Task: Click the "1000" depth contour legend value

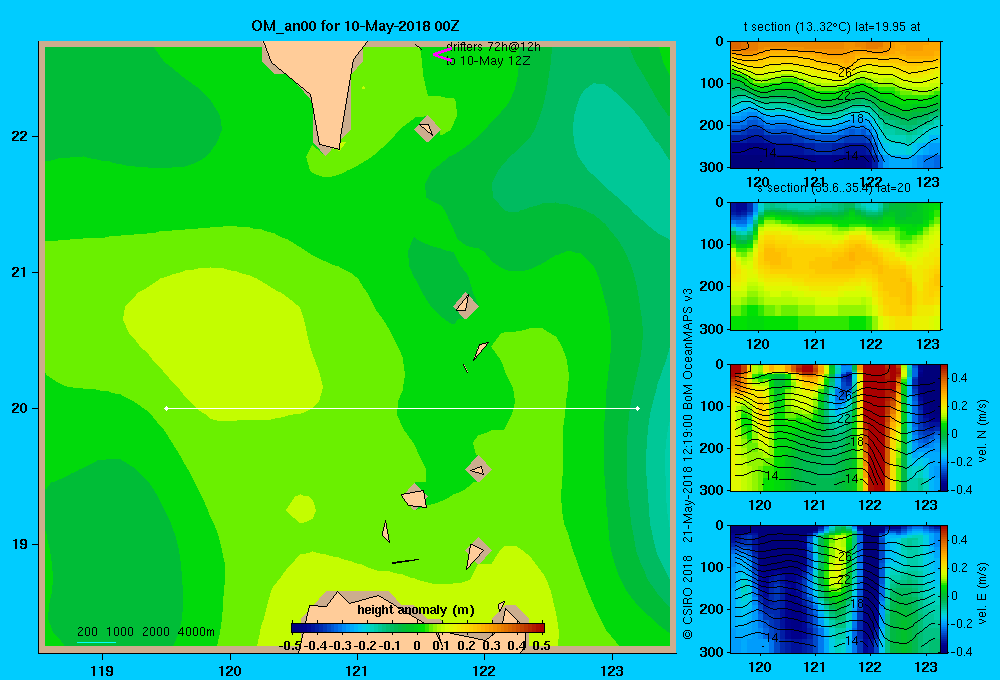Action: point(120,632)
